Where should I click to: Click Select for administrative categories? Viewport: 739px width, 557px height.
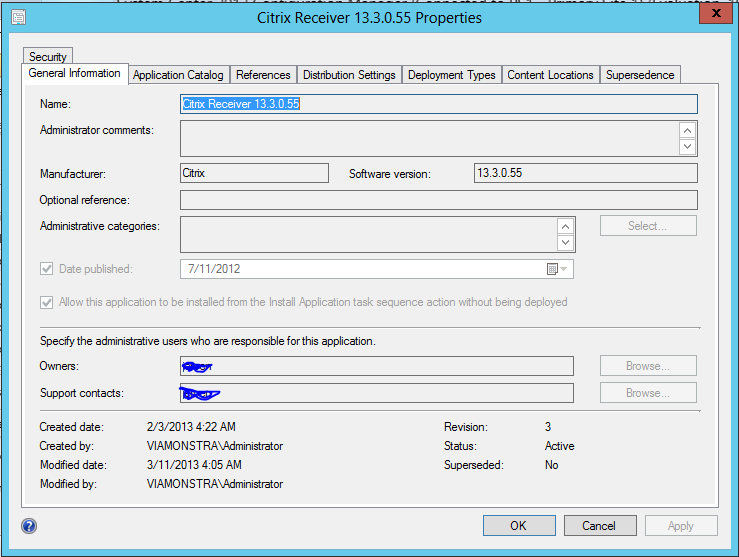[x=648, y=226]
